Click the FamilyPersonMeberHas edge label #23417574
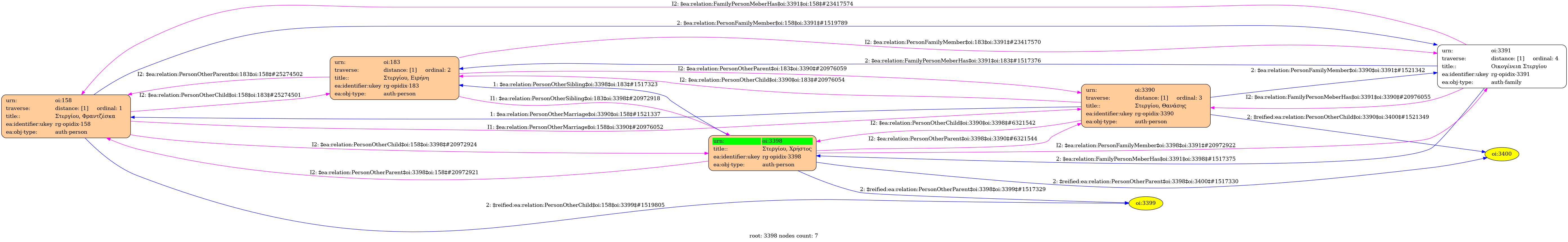Screen dimensions: 1568x242 [x=761, y=4]
